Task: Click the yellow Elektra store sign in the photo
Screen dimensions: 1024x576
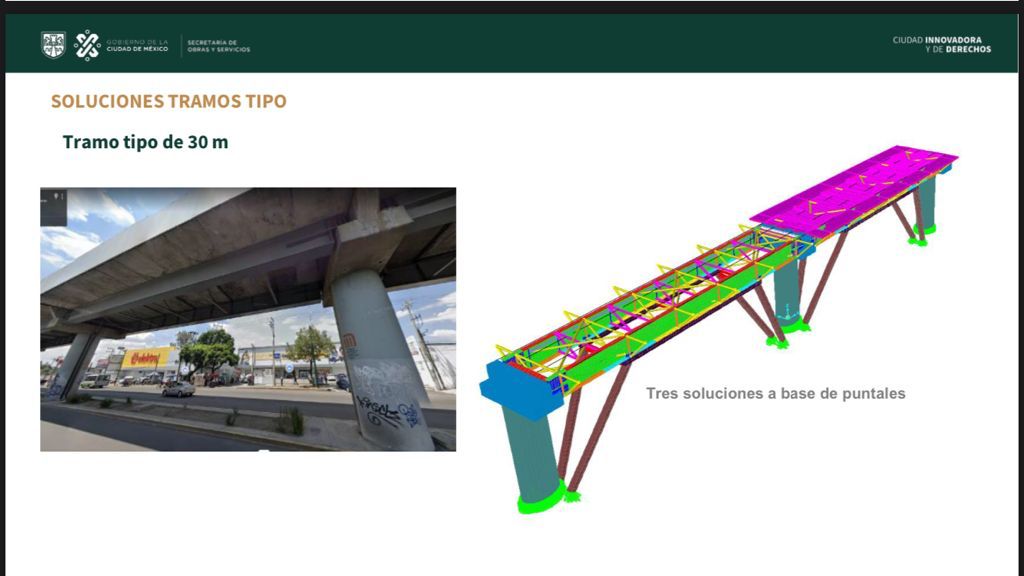Action: click(148, 358)
